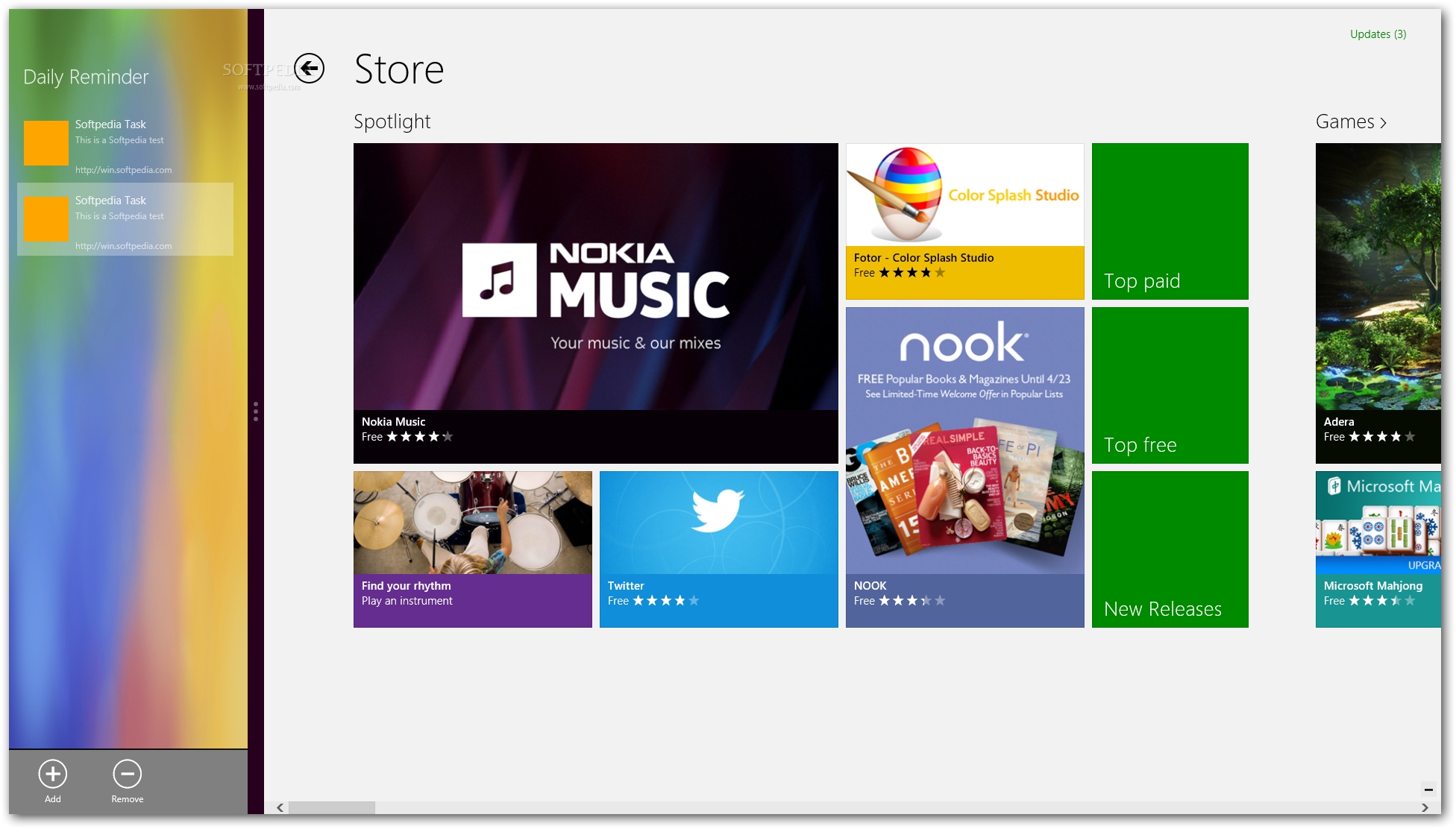Click the Nokia Music star rating
The image size is (1456, 829).
419,437
